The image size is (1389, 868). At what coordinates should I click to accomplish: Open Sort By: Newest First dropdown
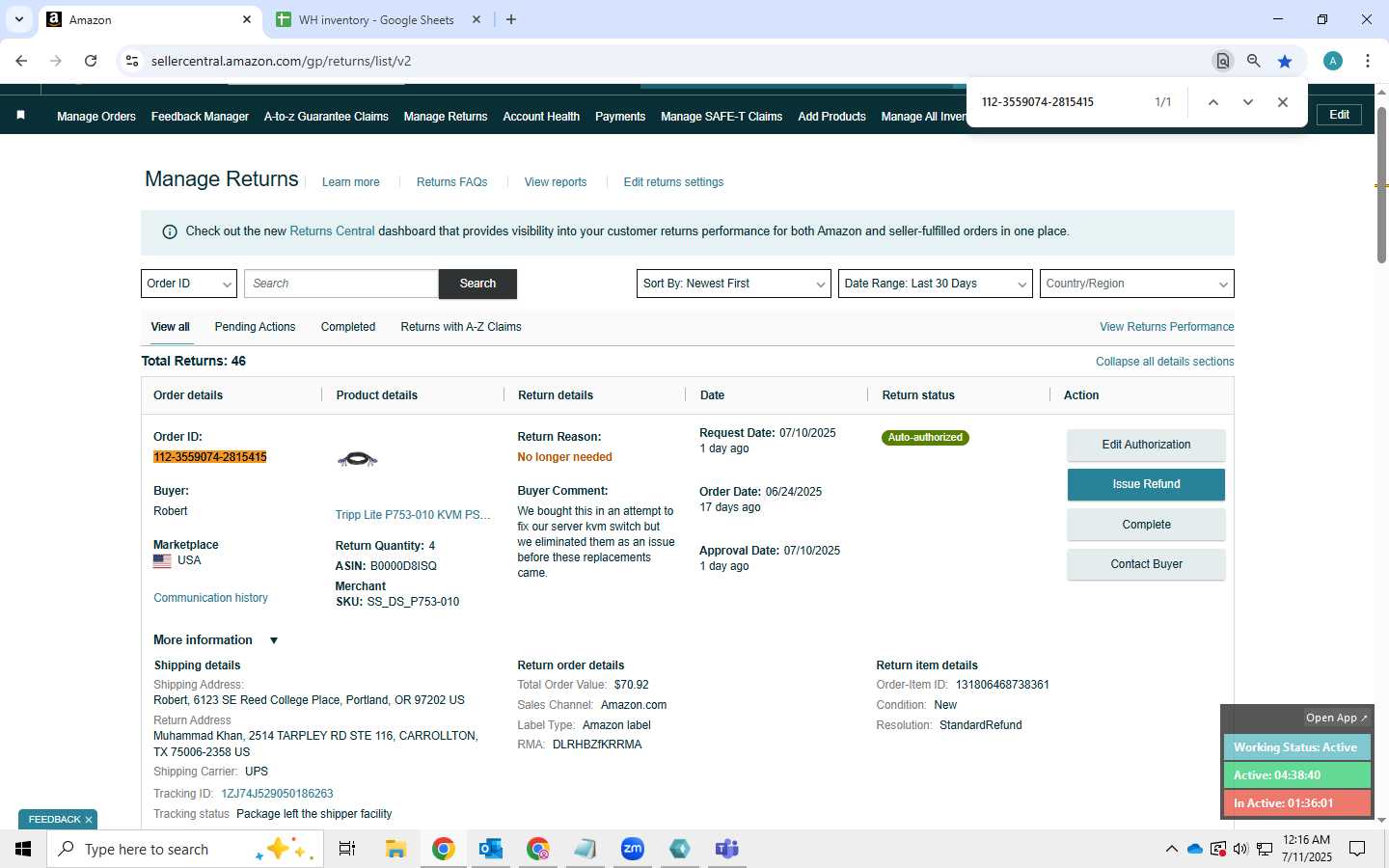734,284
